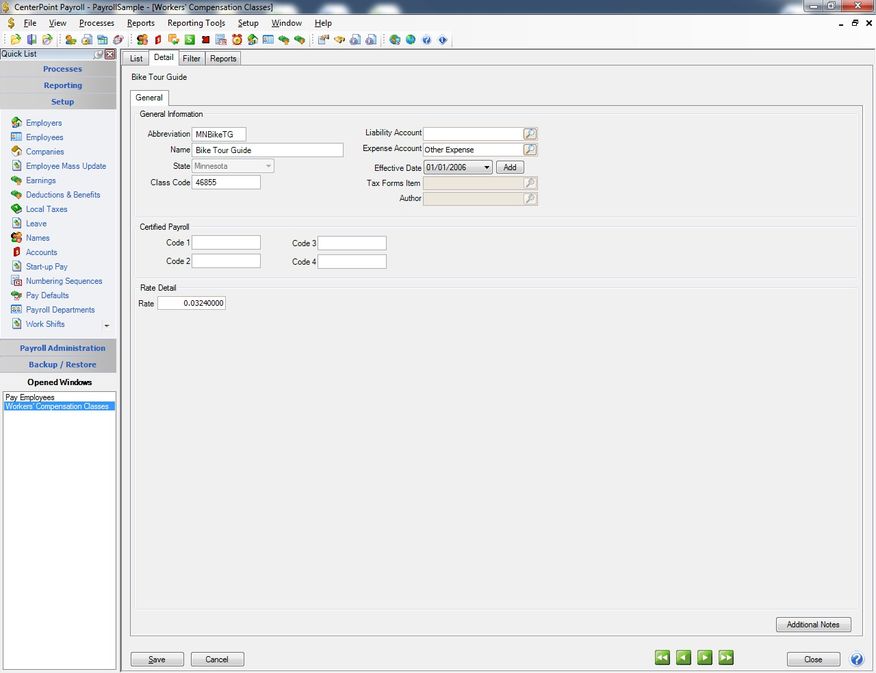This screenshot has width=876, height=673.
Task: Pin the Quick List panel
Action: [x=99, y=54]
